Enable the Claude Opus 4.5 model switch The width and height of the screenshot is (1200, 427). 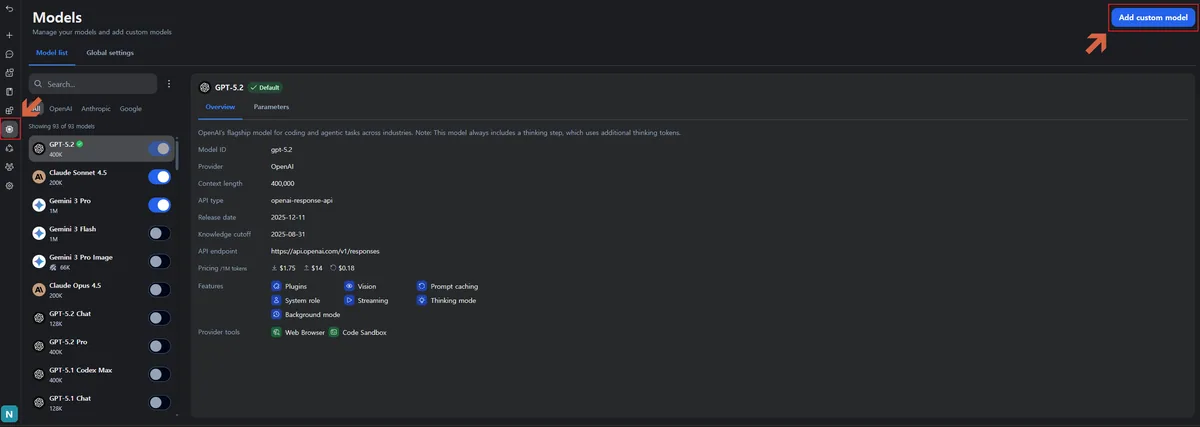[159, 290]
